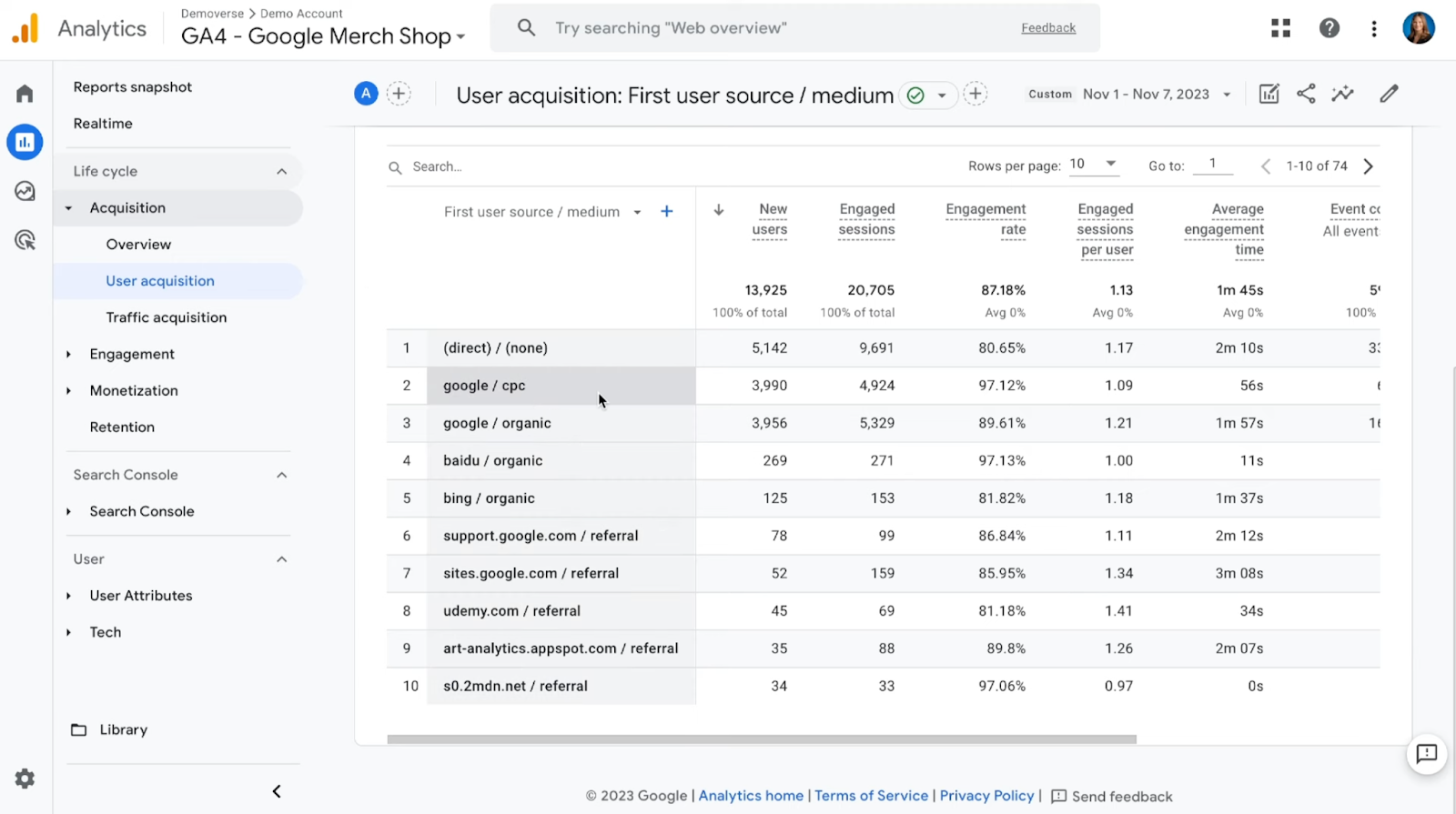This screenshot has height=814, width=1456.
Task: Add filter plus after report title
Action: (x=976, y=94)
